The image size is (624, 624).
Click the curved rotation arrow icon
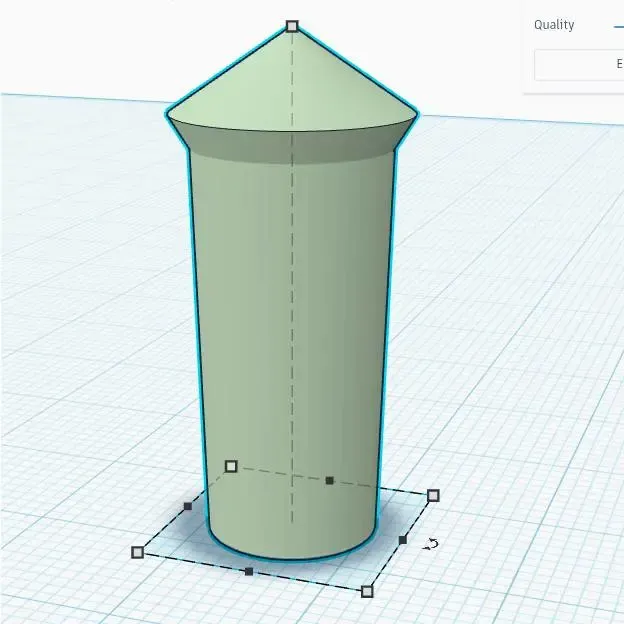click(431, 544)
